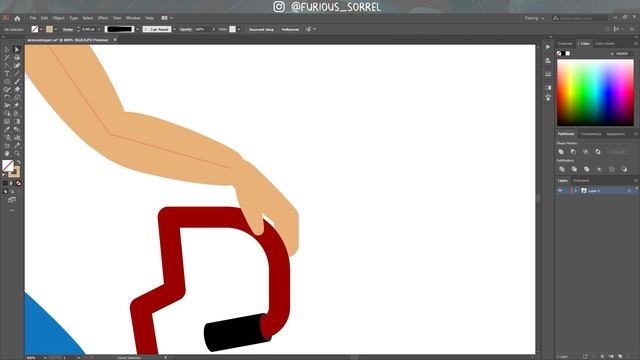Select the Hand tool
Screen dimensions: 640x360
tap(7, 153)
